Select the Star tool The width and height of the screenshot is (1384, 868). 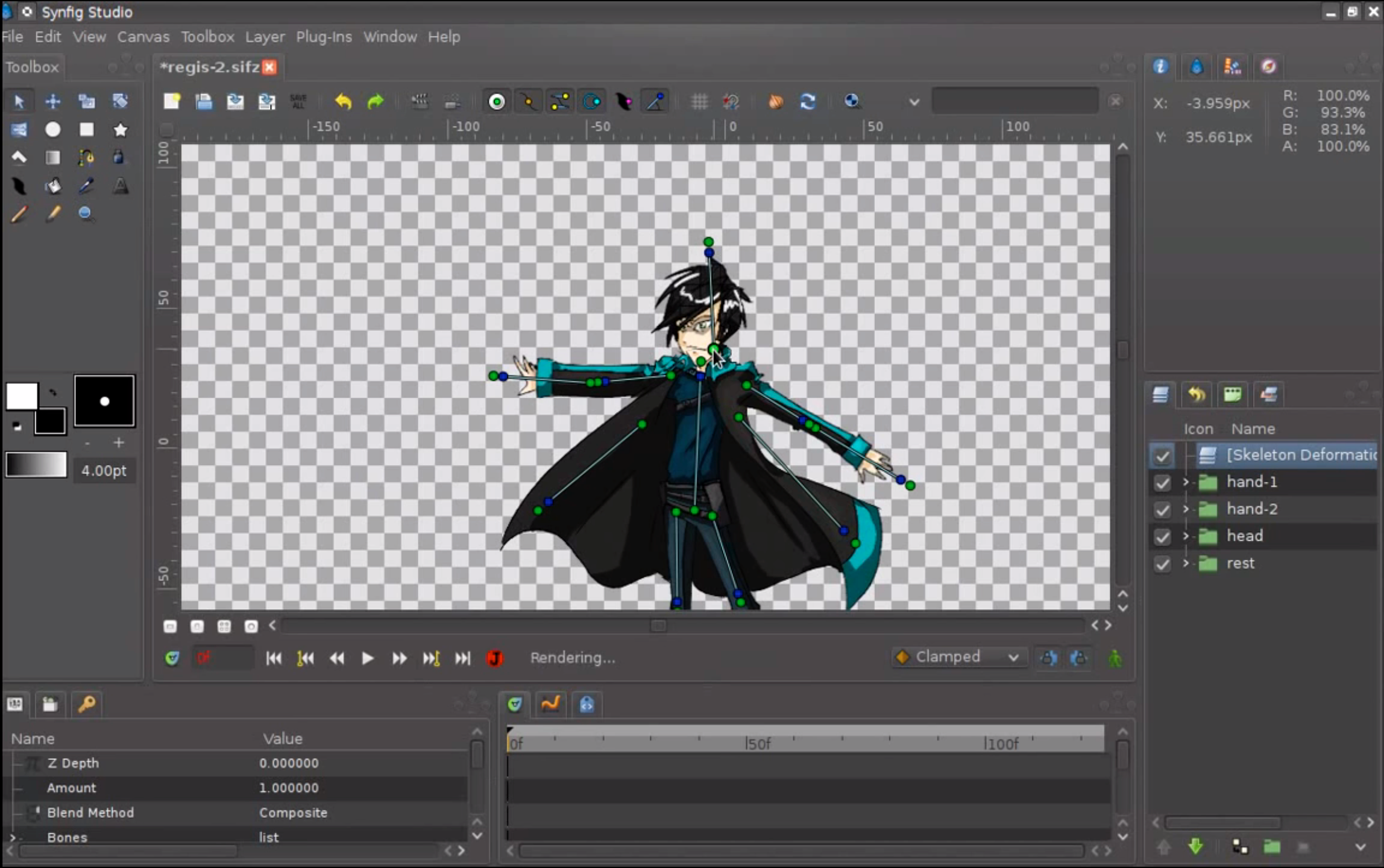121,130
